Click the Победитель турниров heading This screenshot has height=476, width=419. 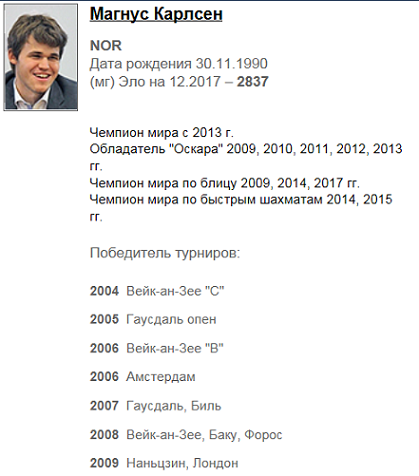165,253
